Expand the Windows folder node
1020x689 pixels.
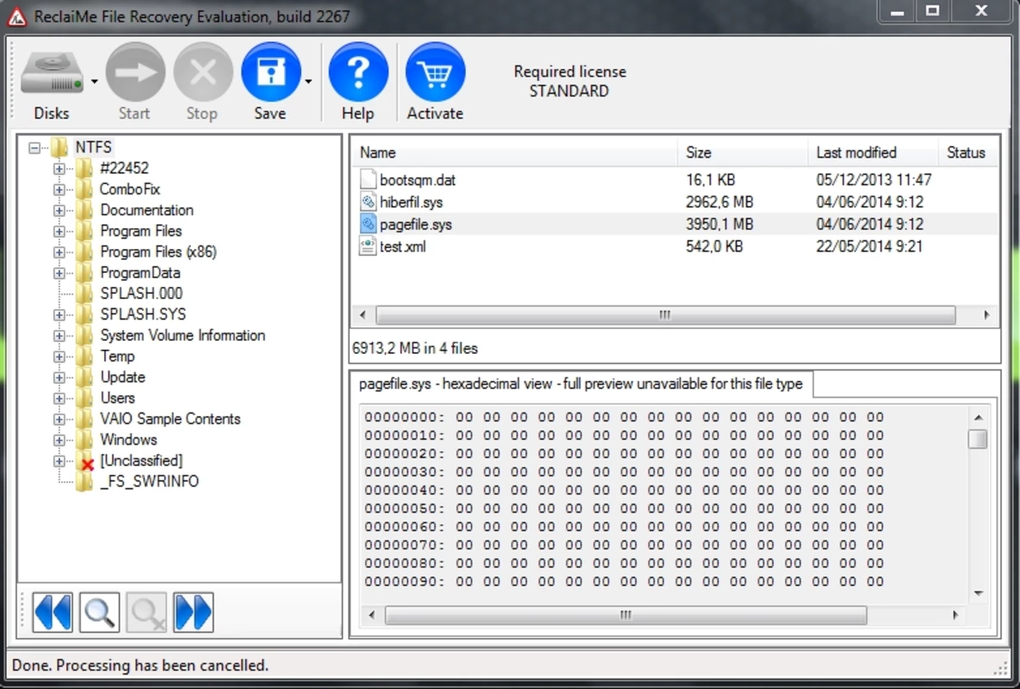(59, 440)
